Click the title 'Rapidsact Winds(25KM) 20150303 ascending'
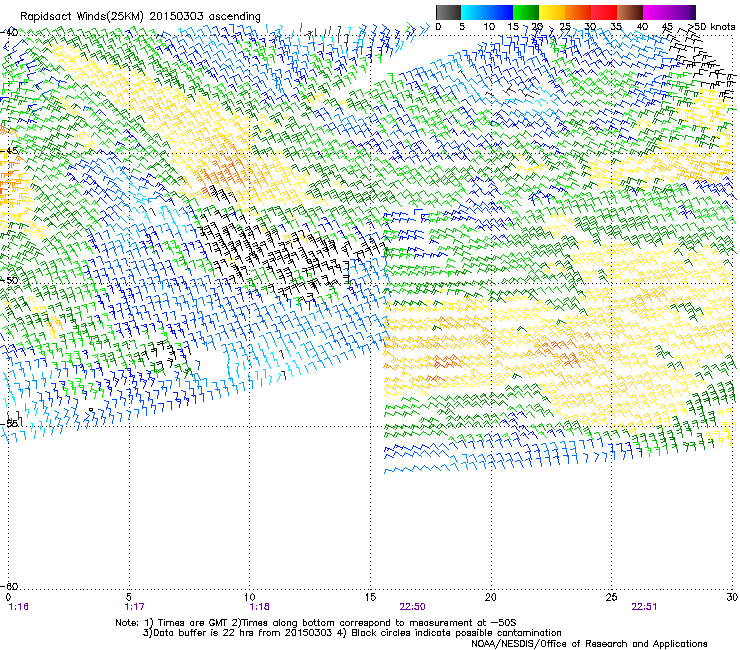The height and width of the screenshot is (650, 740). pos(140,17)
